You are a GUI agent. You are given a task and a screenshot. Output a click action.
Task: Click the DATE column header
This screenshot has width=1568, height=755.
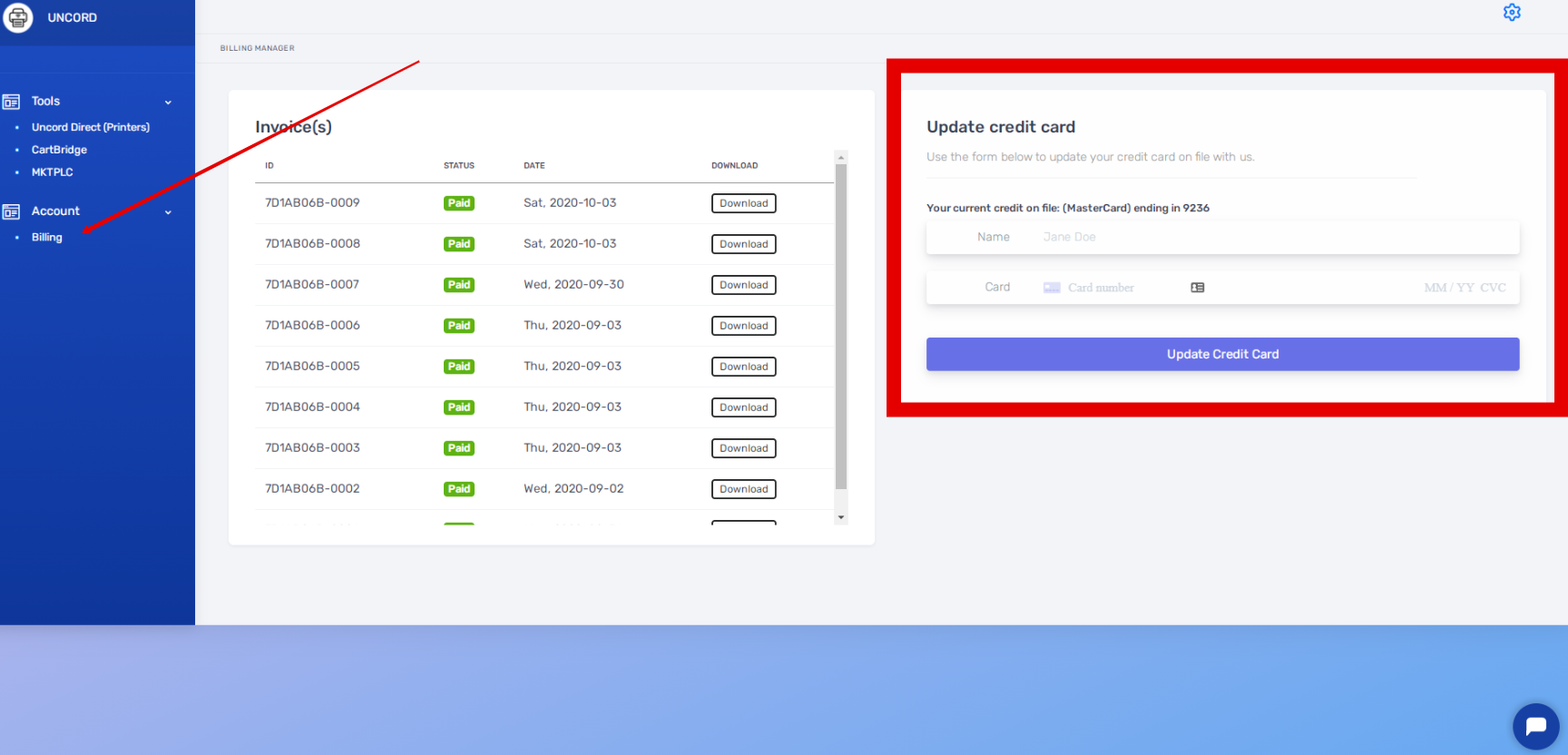point(534,166)
